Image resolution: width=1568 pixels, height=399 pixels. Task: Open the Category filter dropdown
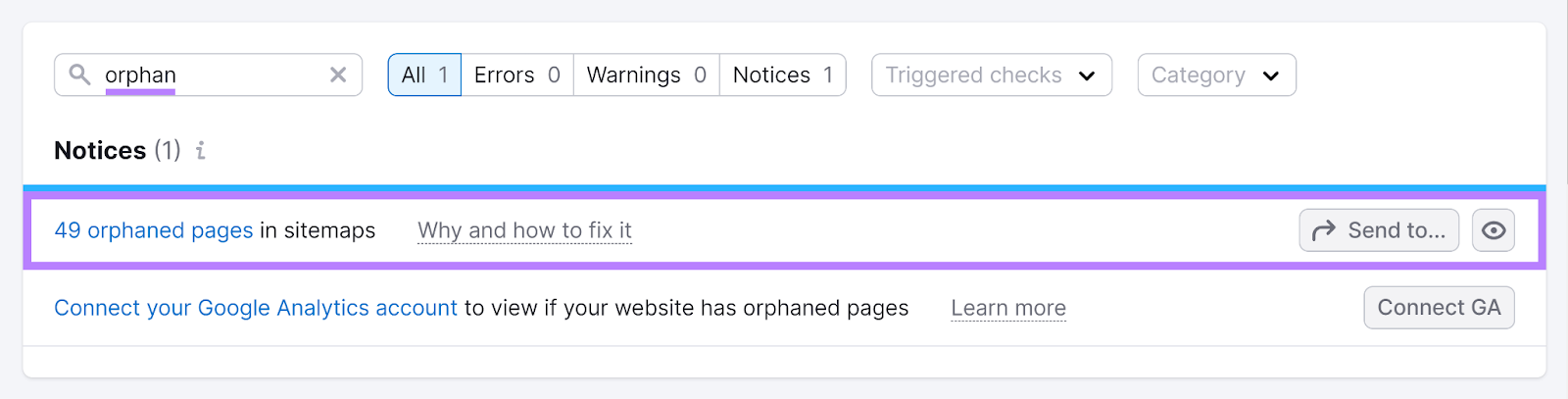pyautogui.click(x=1199, y=75)
